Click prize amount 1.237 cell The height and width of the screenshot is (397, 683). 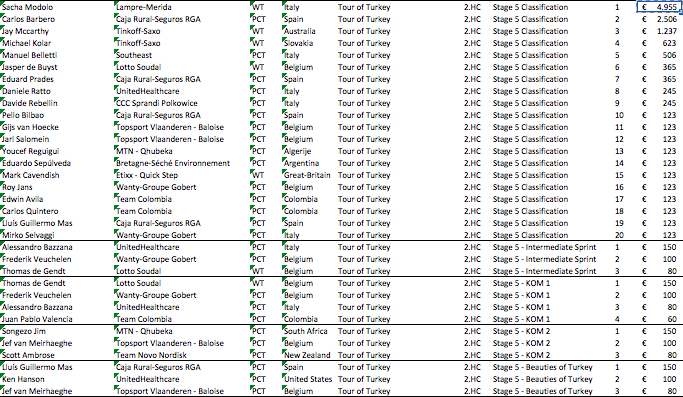pos(658,31)
